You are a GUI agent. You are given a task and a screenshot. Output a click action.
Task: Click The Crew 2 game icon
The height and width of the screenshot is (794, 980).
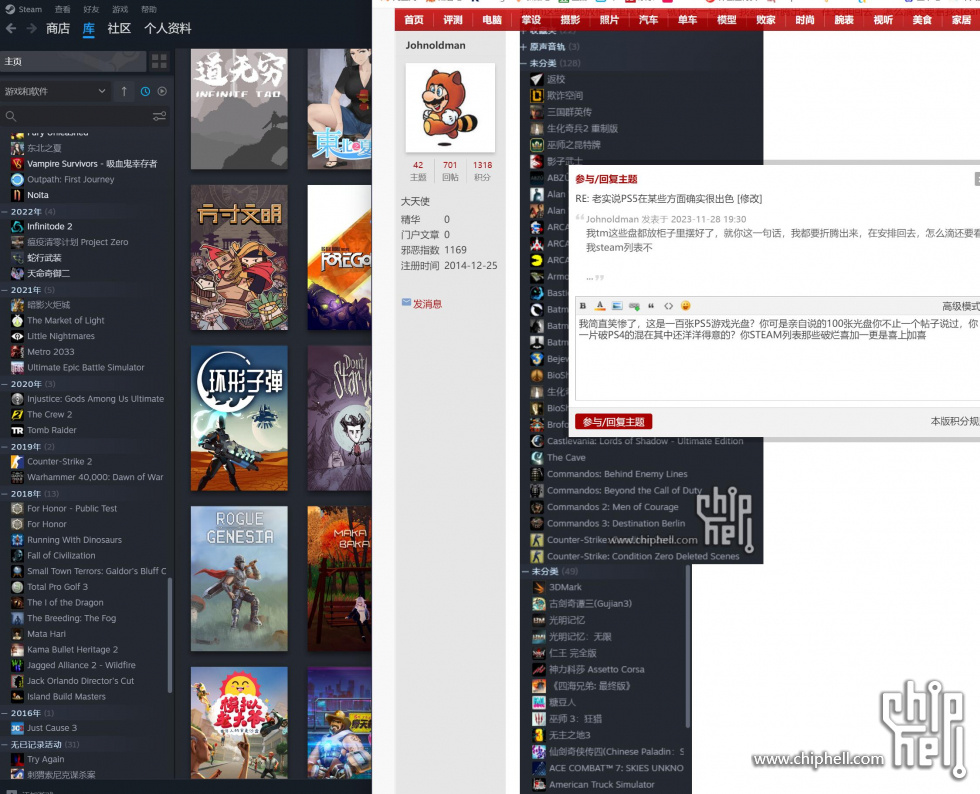coord(18,415)
